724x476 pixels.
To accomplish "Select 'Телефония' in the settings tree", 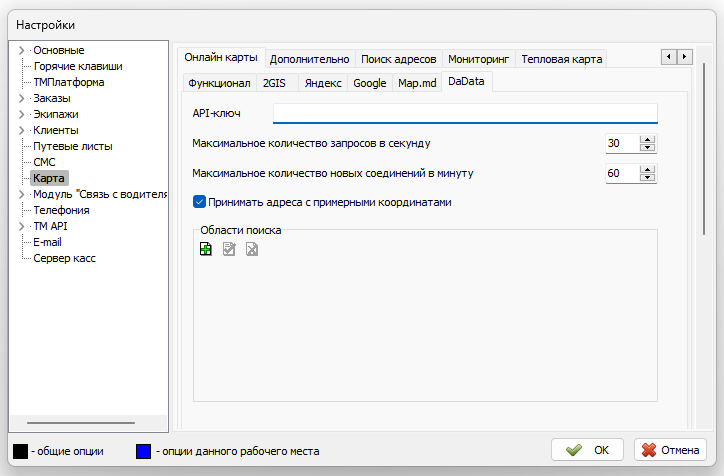I will point(61,210).
